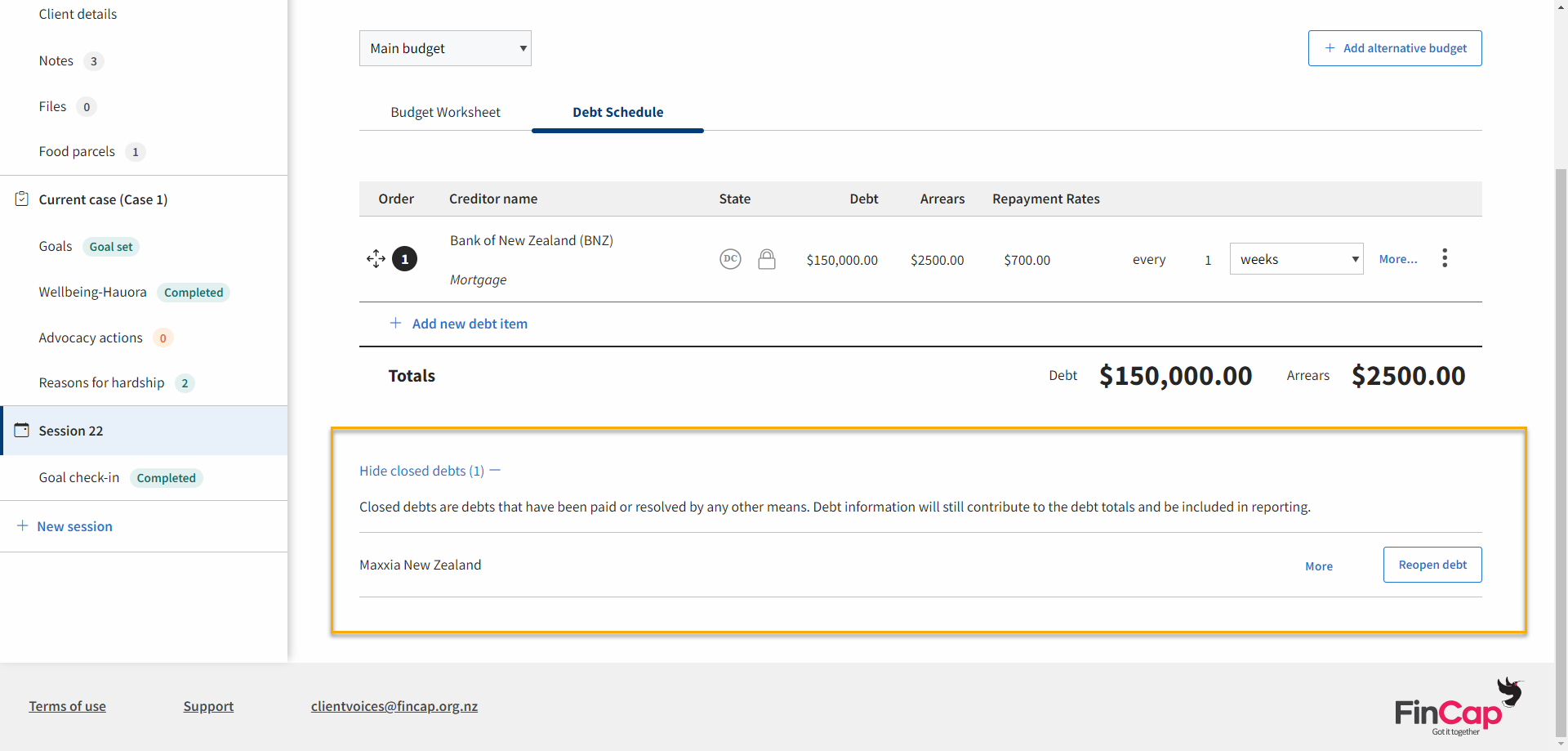
Task: Click Completed badge beside Goal check-in
Action: 166,478
